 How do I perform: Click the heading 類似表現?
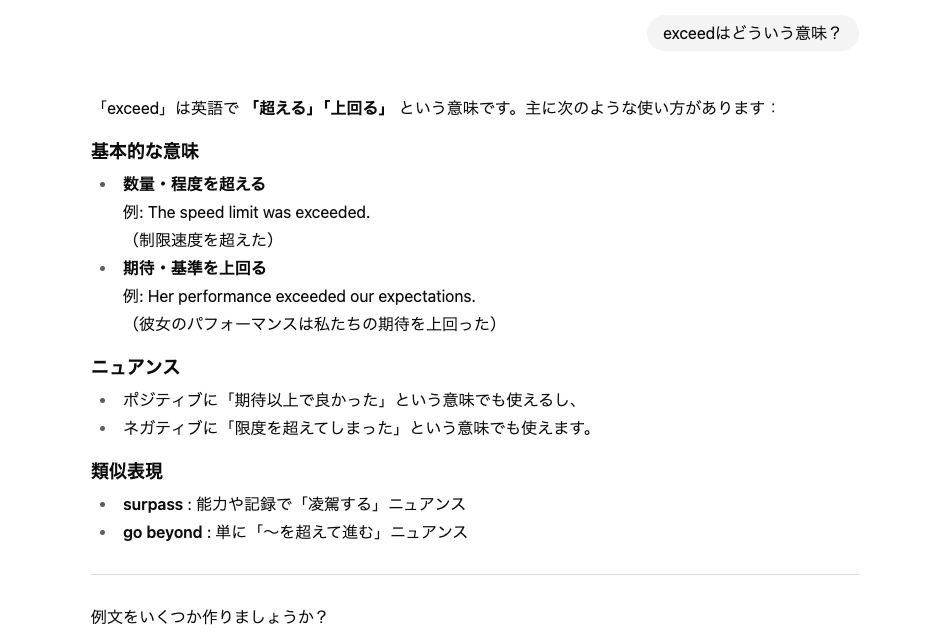coord(127,471)
